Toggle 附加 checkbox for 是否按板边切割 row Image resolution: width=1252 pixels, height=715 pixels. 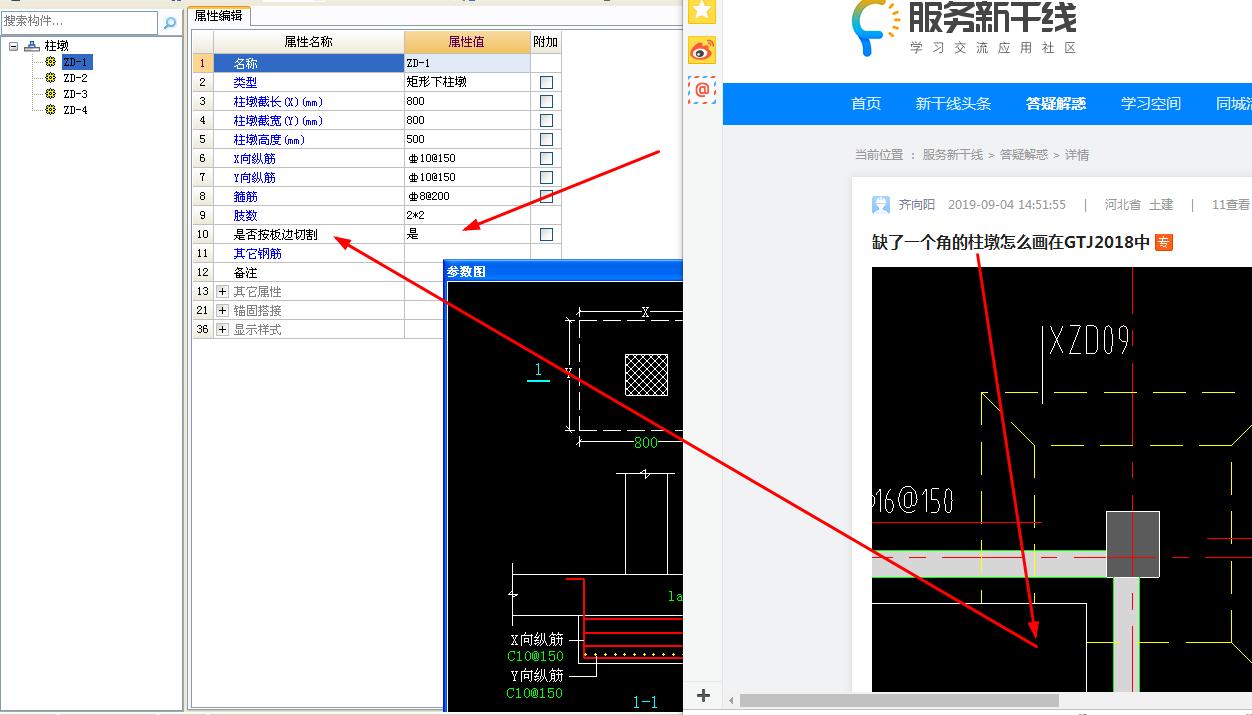pyautogui.click(x=546, y=234)
